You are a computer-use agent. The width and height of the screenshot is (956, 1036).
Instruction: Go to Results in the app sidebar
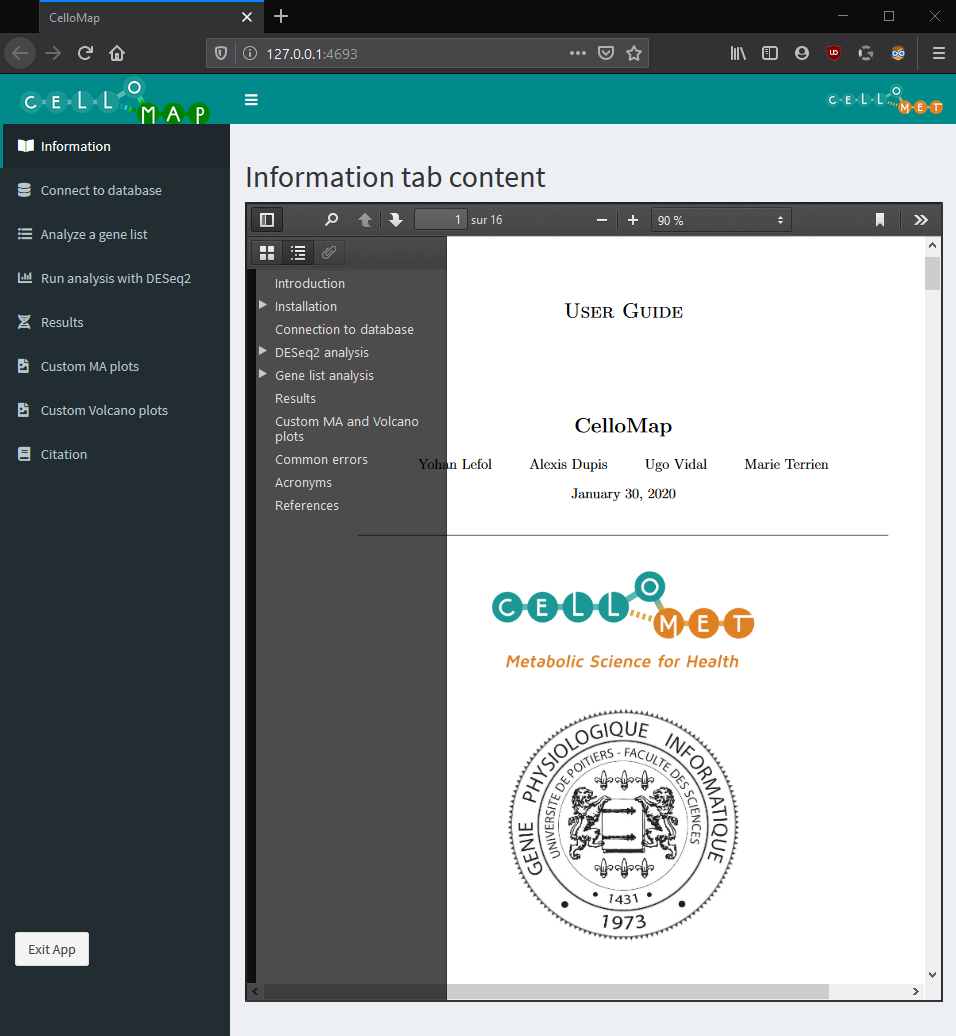115,322
